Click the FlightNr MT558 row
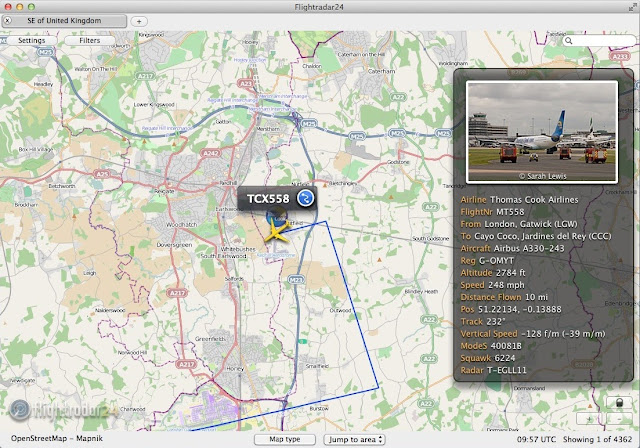The image size is (640, 448). (492, 212)
